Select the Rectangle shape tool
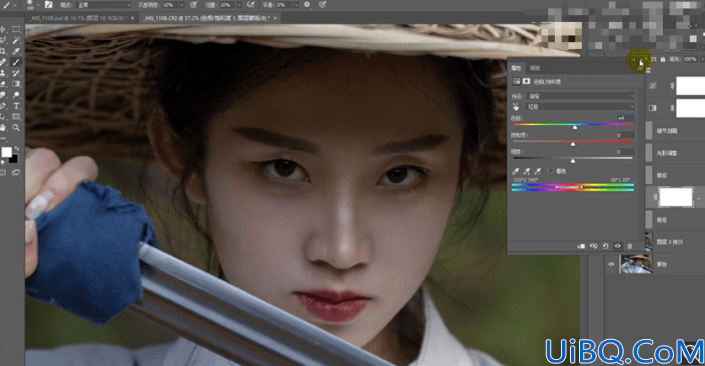 coord(16,117)
